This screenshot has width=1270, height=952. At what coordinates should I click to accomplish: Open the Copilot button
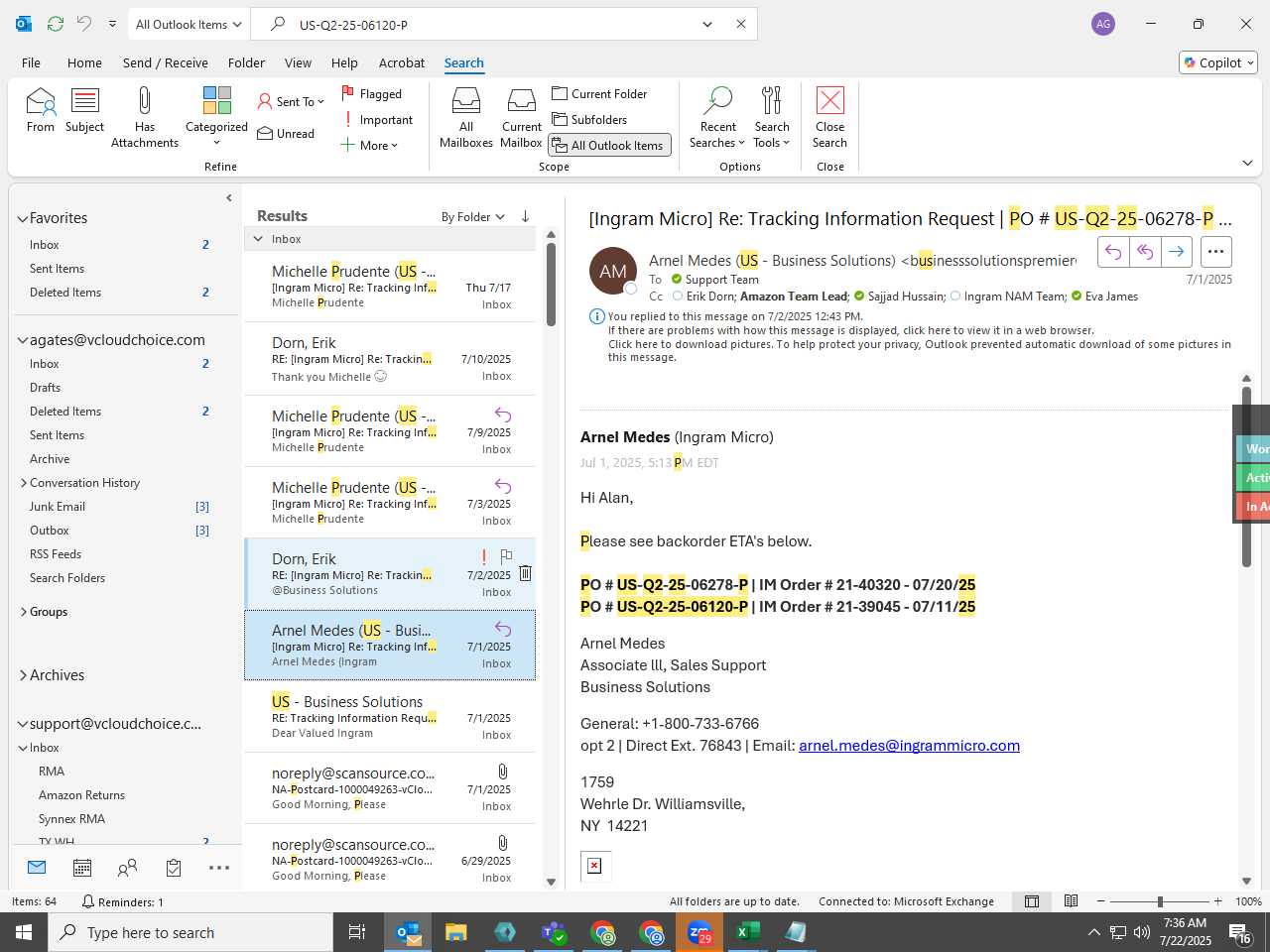(x=1218, y=62)
